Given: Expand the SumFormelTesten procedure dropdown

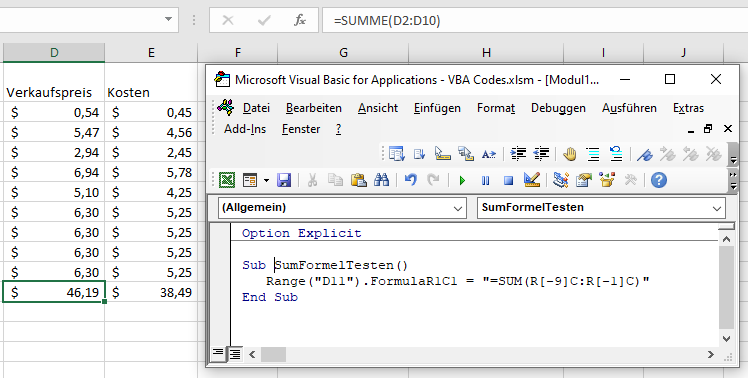Looking at the screenshot, I should tap(717, 209).
